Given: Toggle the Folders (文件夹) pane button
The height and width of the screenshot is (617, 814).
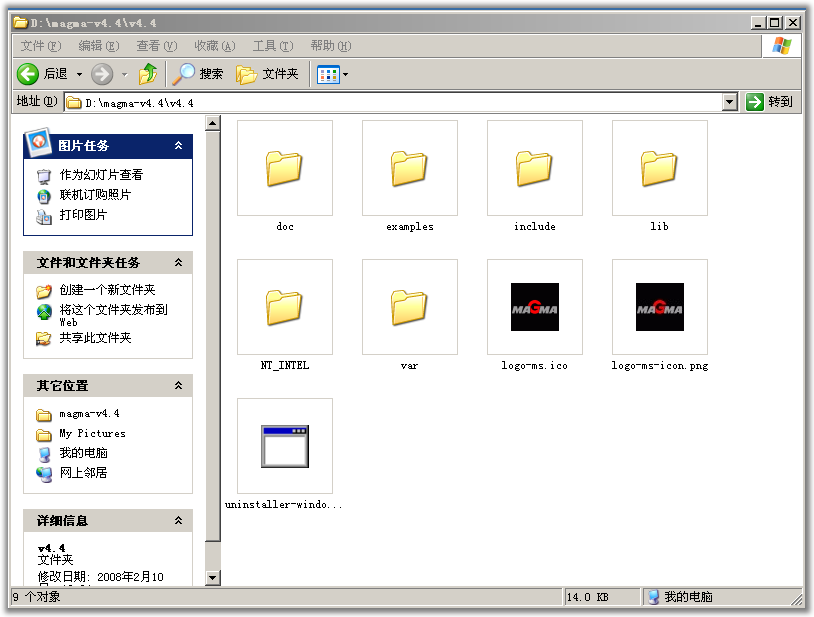Looking at the screenshot, I should [x=267, y=74].
